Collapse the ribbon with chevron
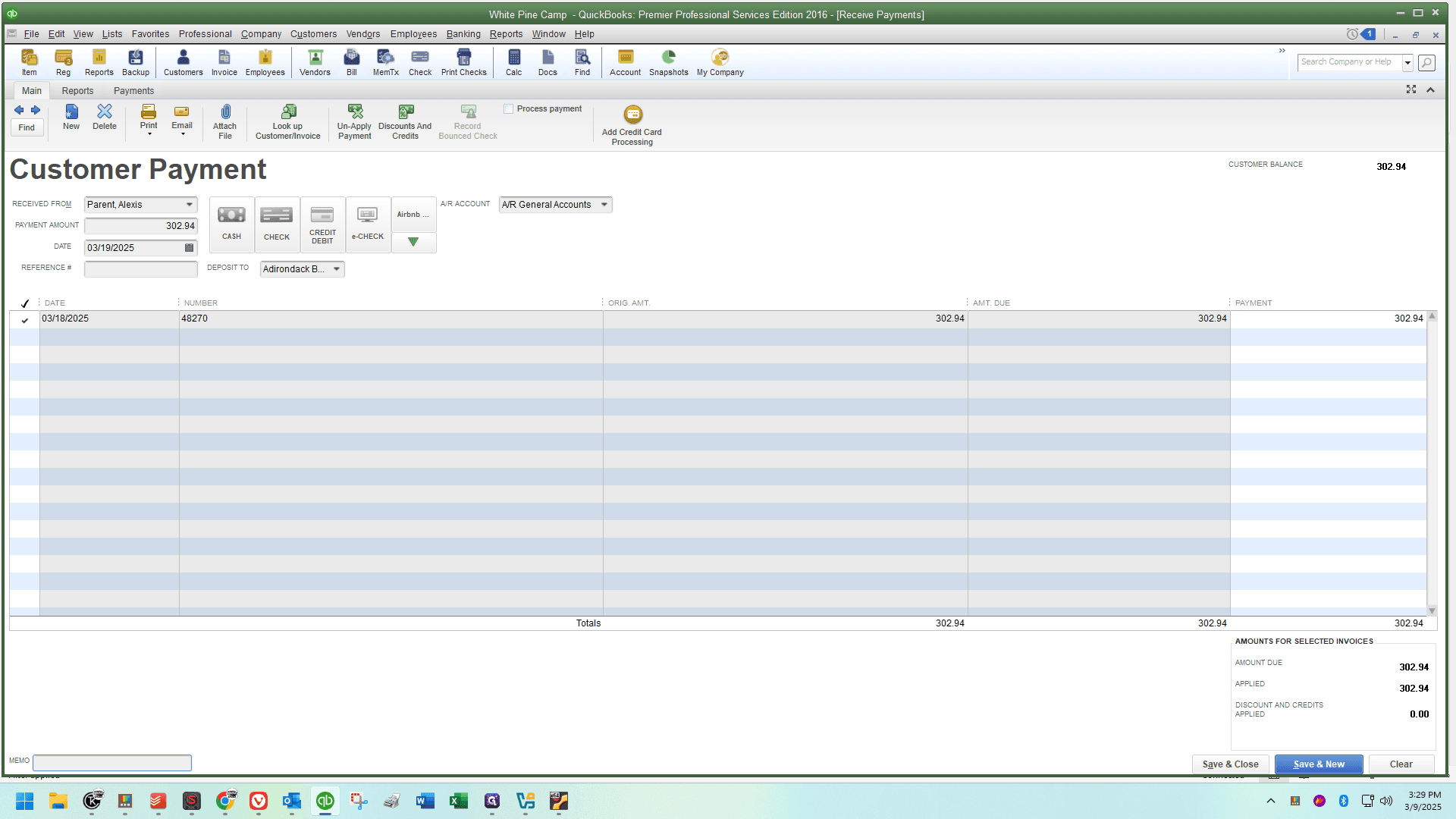1456x819 pixels. tap(1430, 90)
